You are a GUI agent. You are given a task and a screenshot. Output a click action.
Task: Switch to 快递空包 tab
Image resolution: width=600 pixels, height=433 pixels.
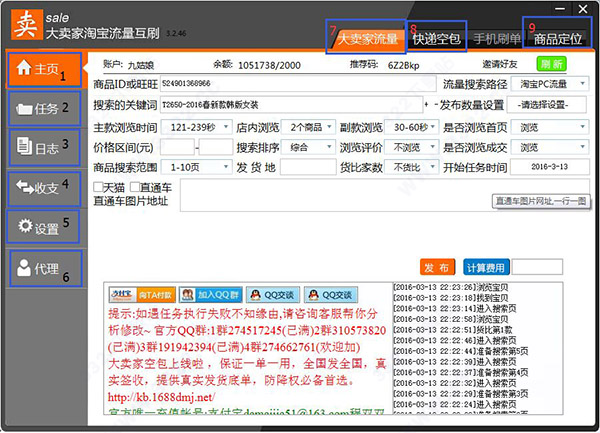(x=436, y=39)
